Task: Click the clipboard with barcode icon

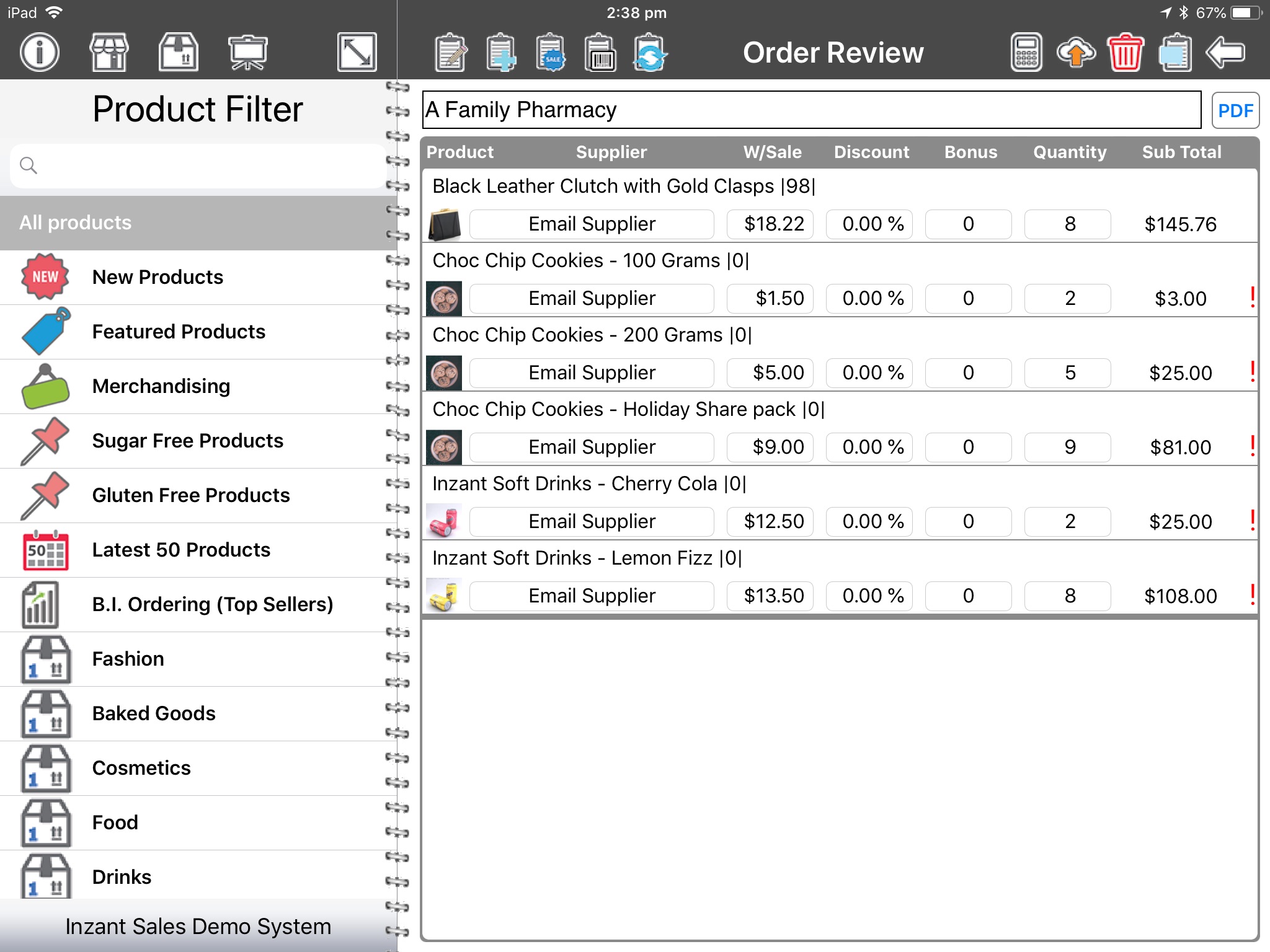Action: pyautogui.click(x=600, y=53)
